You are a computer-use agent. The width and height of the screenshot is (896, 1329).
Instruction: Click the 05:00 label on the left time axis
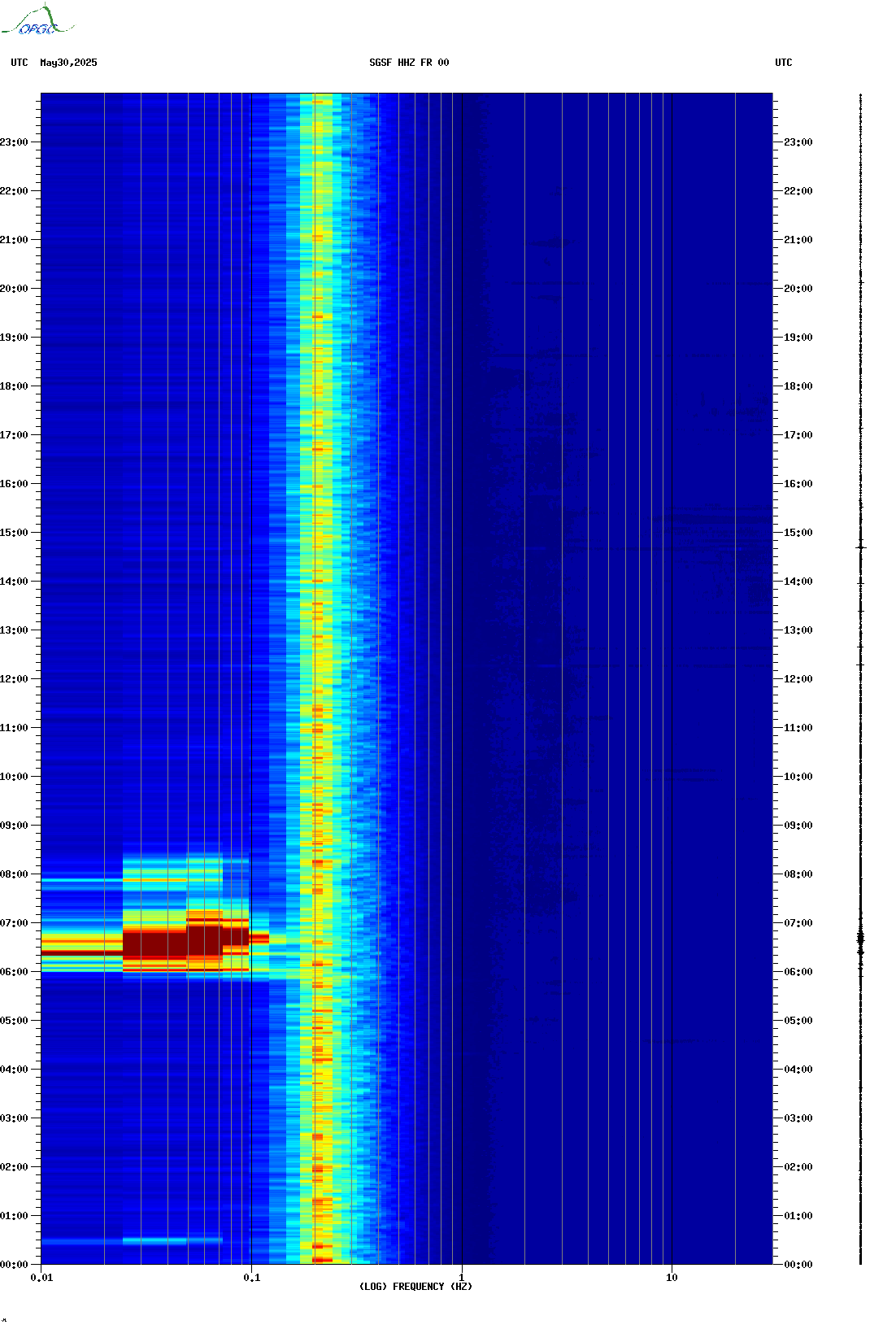pyautogui.click(x=14, y=1021)
